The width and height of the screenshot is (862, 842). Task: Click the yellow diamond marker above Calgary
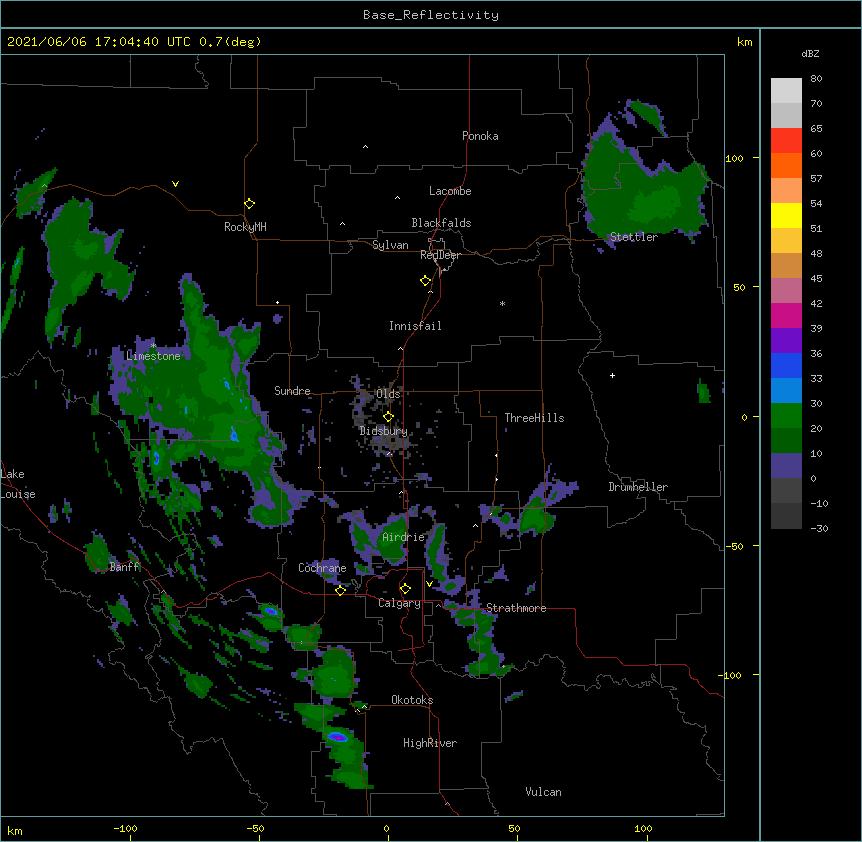(x=405, y=589)
